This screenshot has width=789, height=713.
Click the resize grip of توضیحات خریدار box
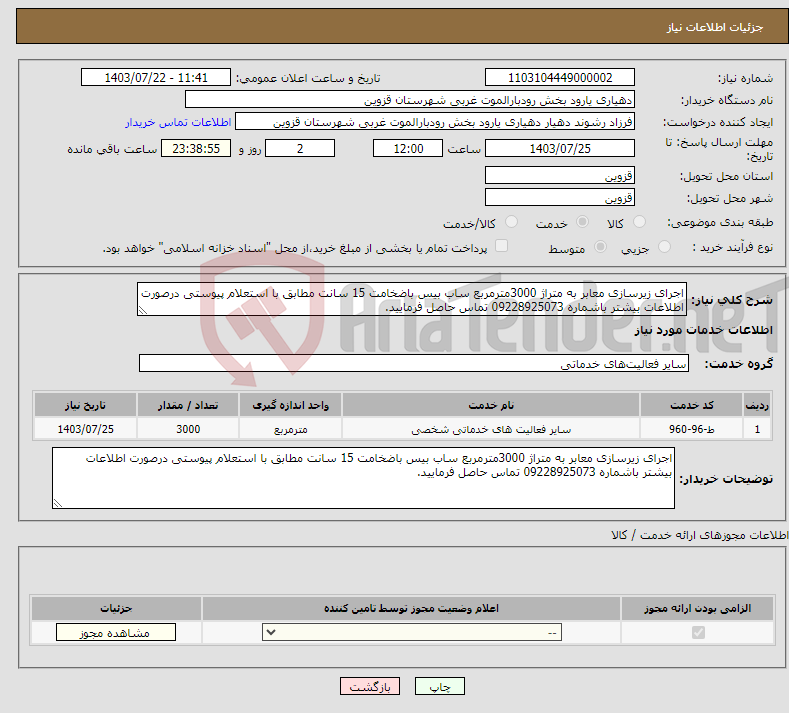click(x=58, y=503)
